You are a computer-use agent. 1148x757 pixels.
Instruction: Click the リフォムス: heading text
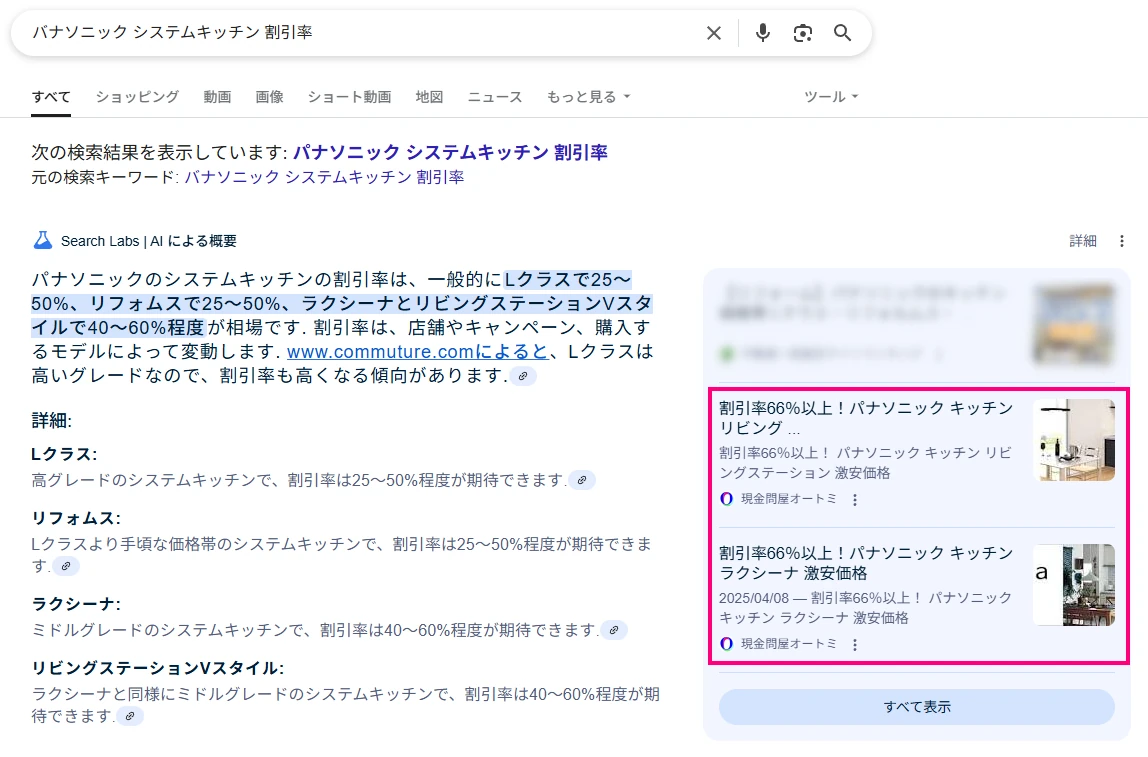76,518
